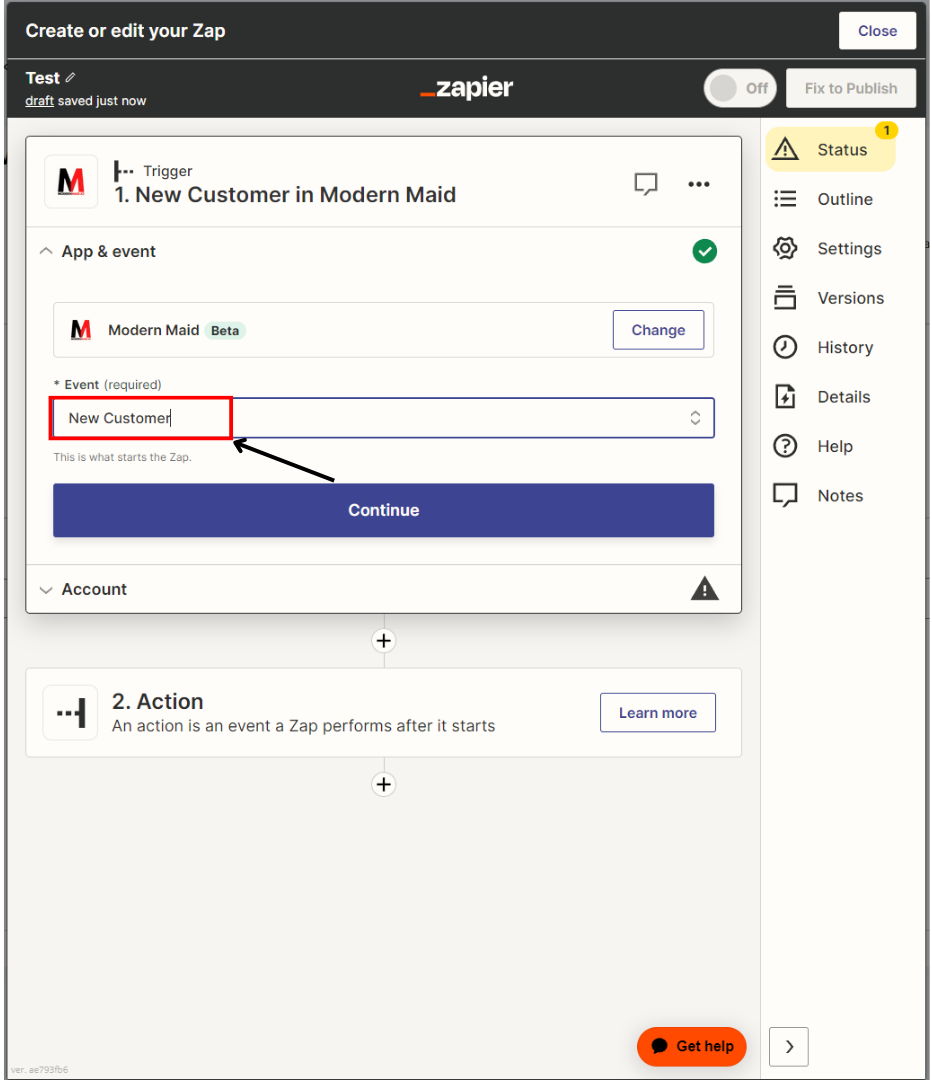Viewport: 932px width, 1080px height.
Task: Click the Modern Maid logo in trigger header
Action: point(71,183)
